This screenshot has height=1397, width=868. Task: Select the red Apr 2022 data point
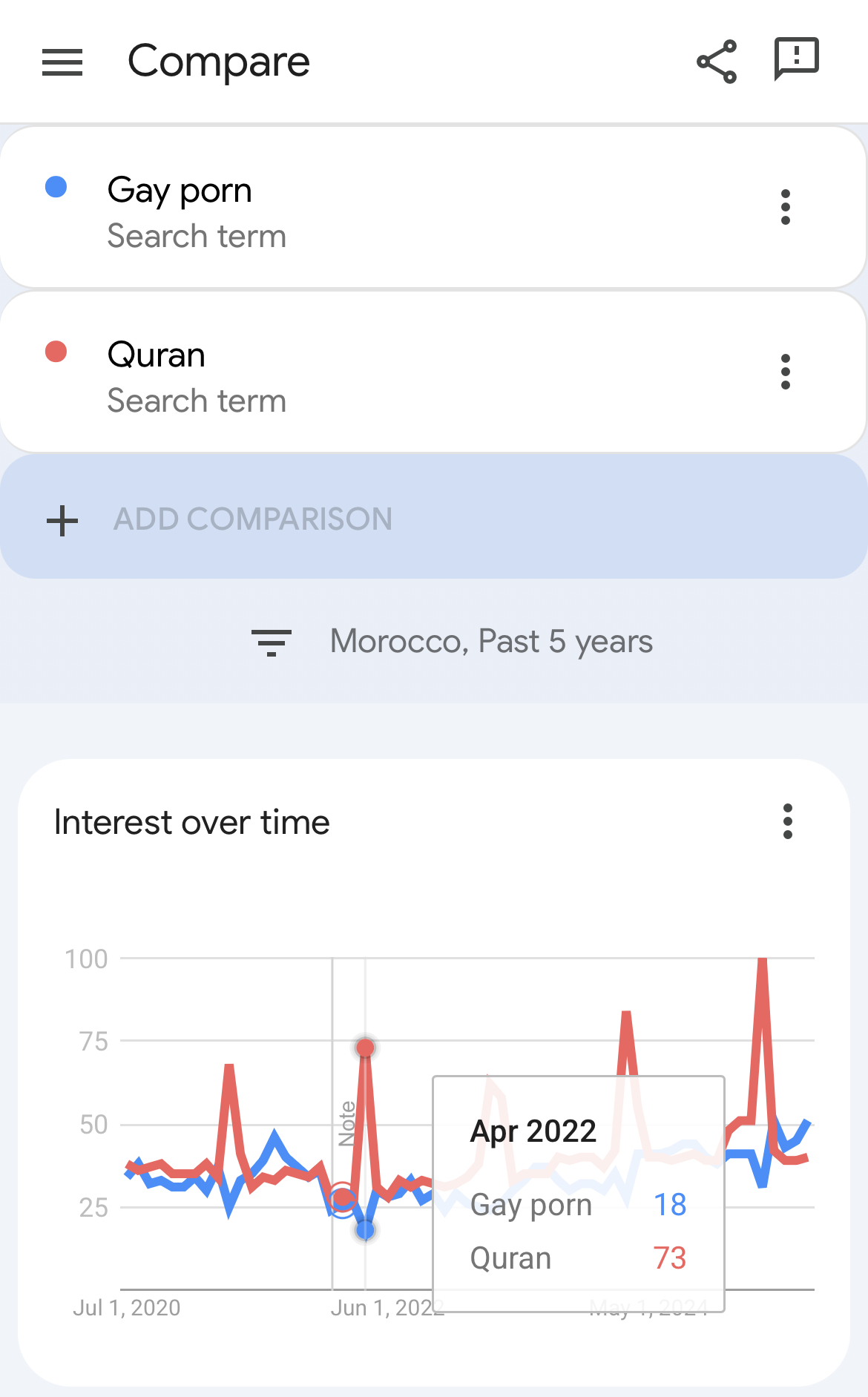pos(365,1048)
